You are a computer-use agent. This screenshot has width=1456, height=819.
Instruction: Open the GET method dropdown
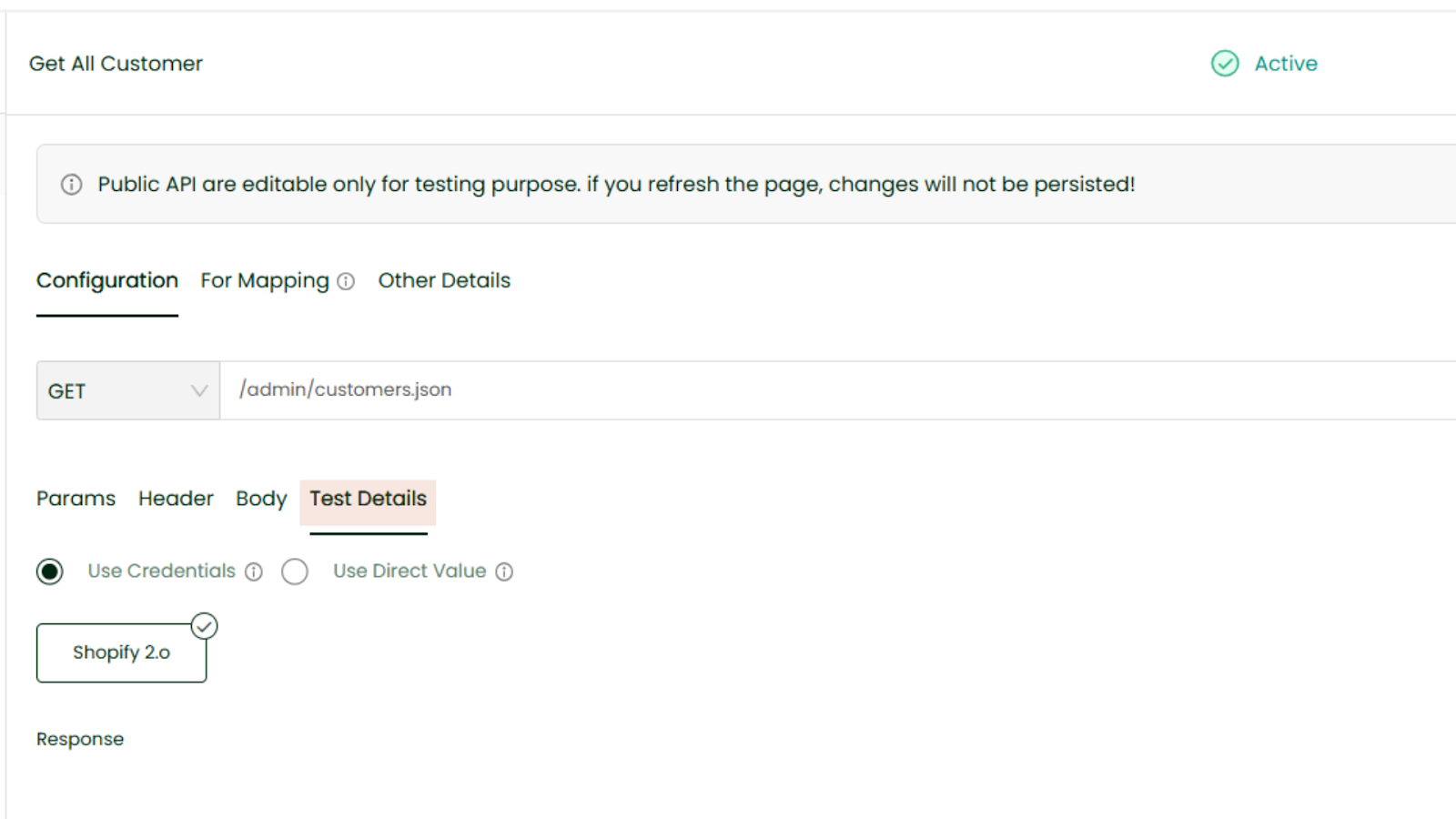tap(127, 391)
